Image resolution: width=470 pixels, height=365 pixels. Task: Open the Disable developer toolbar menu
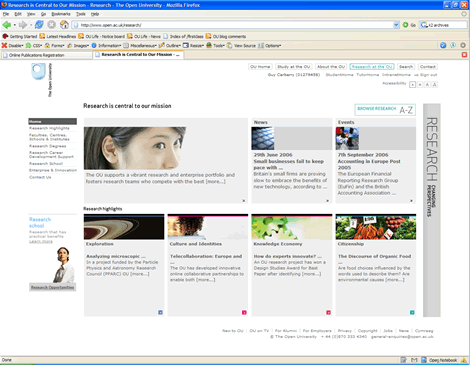click(x=13, y=45)
